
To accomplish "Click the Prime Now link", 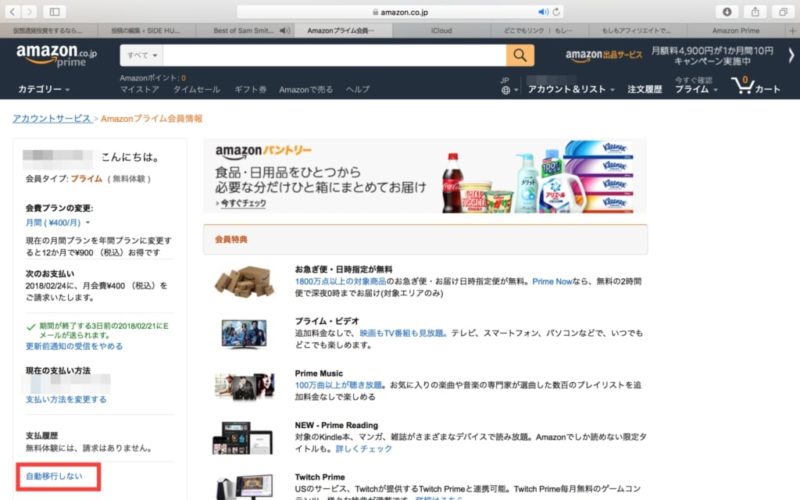I will [552, 281].
